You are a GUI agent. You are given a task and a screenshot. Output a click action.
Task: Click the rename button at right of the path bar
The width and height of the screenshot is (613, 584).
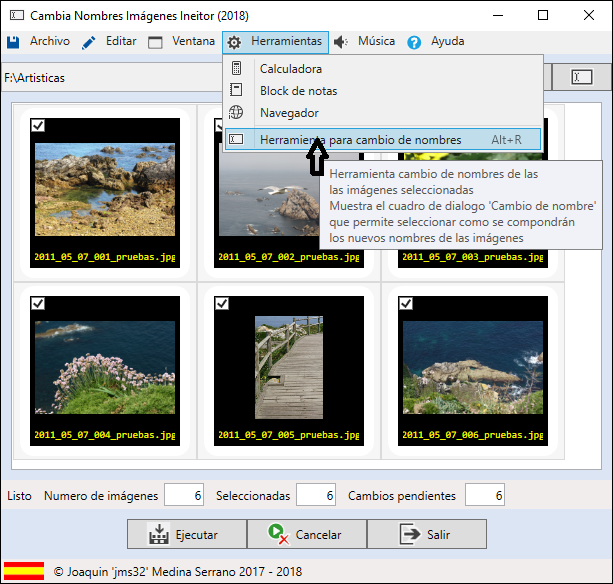coord(582,77)
